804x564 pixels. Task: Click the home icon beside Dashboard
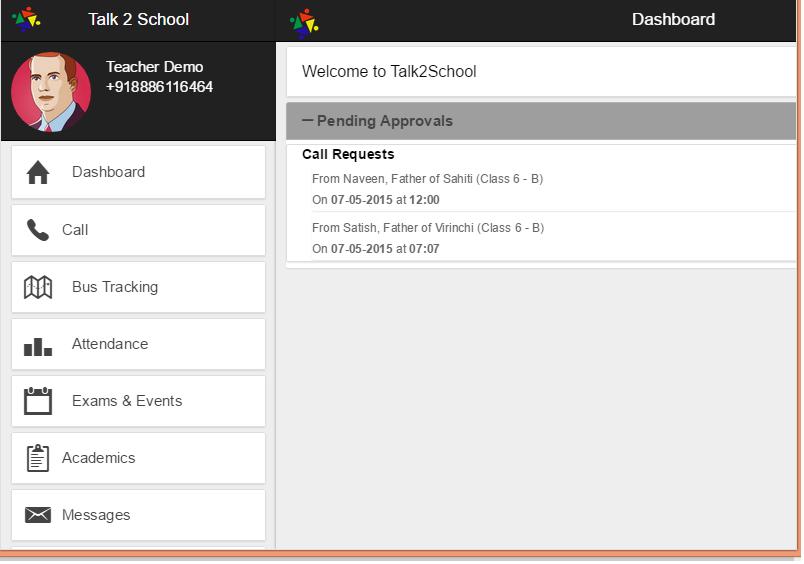coord(38,173)
